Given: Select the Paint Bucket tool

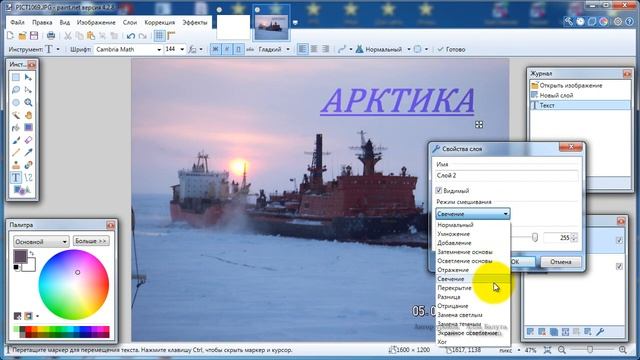Looking at the screenshot, I should (x=16, y=128).
